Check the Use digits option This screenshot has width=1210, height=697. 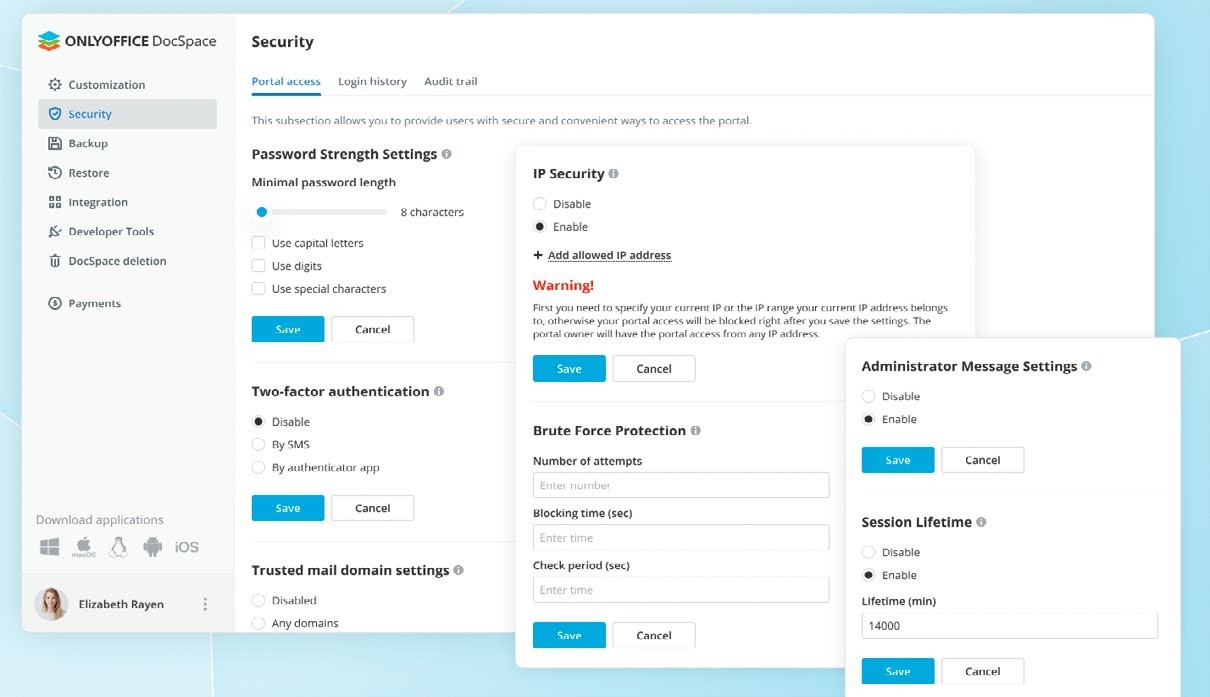coord(258,266)
